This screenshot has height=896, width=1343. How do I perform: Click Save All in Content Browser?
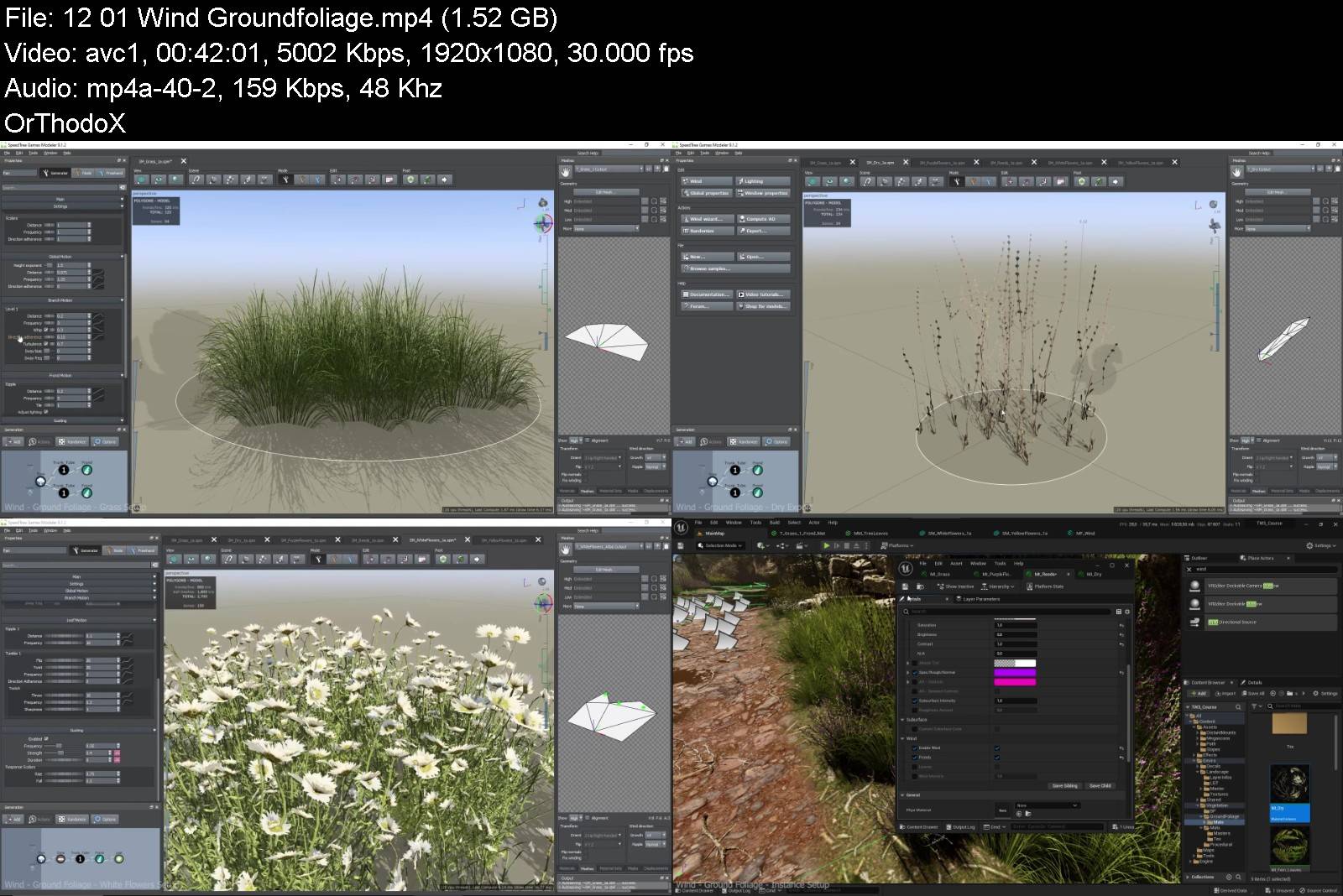click(1252, 693)
